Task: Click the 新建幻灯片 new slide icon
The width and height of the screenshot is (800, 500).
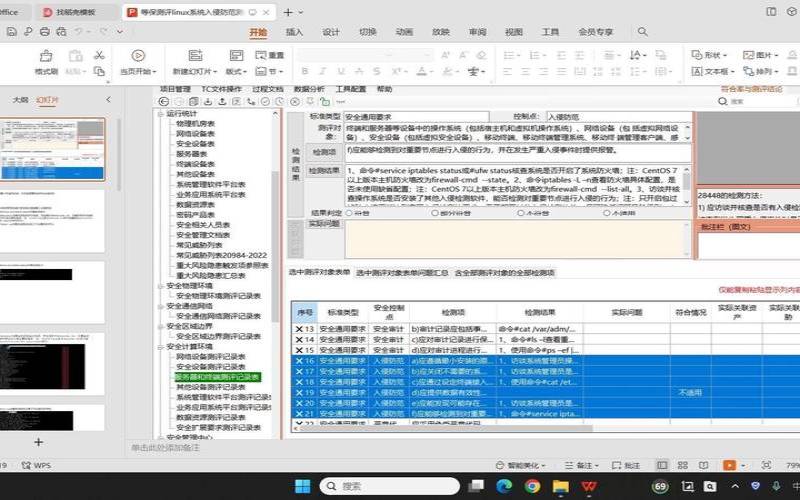Action: (195, 55)
